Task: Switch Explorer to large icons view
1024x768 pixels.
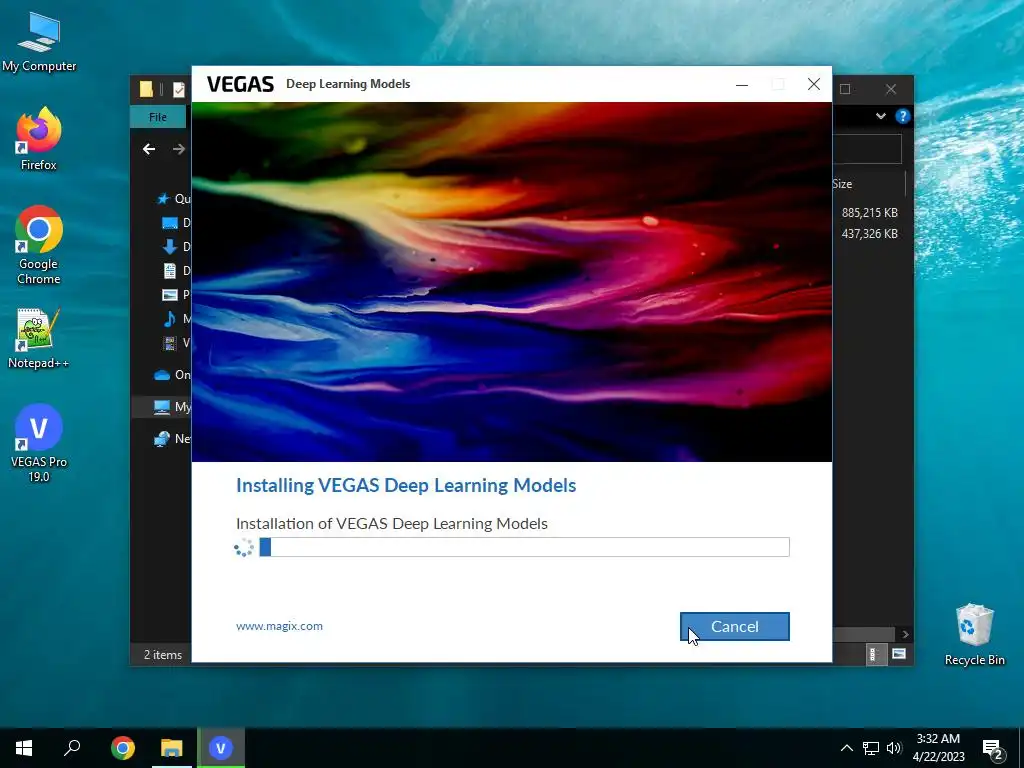Action: pyautogui.click(x=899, y=654)
